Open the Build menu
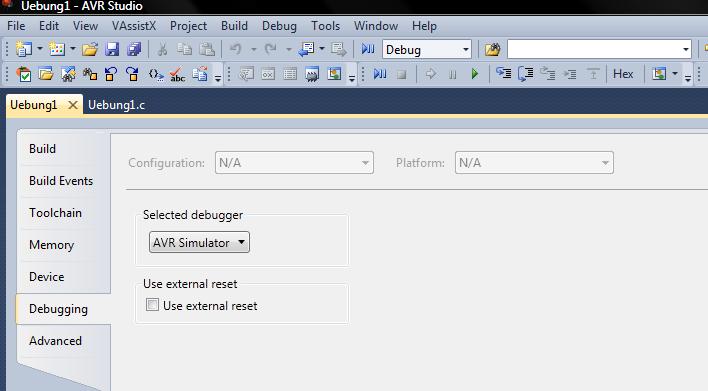 [234, 26]
